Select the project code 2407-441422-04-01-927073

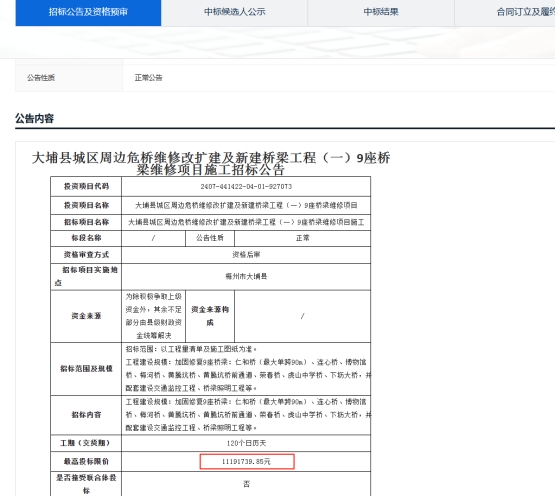pos(246,187)
